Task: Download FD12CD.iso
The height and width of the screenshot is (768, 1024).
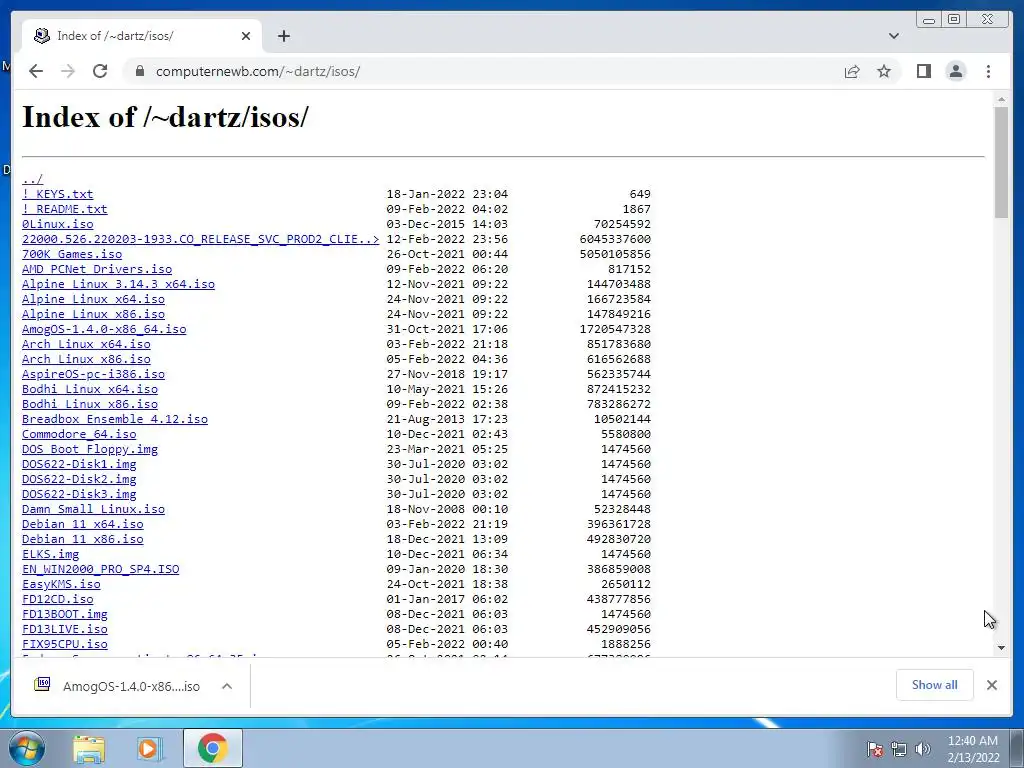Action: point(57,600)
